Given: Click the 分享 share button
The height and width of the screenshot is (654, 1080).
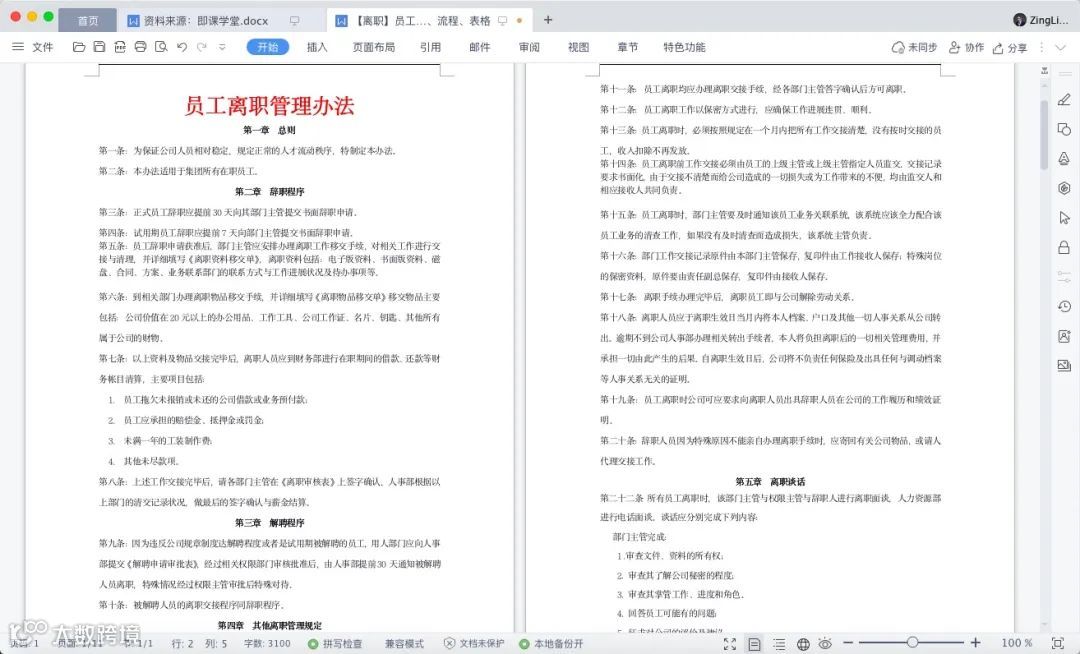Looking at the screenshot, I should click(x=1010, y=48).
